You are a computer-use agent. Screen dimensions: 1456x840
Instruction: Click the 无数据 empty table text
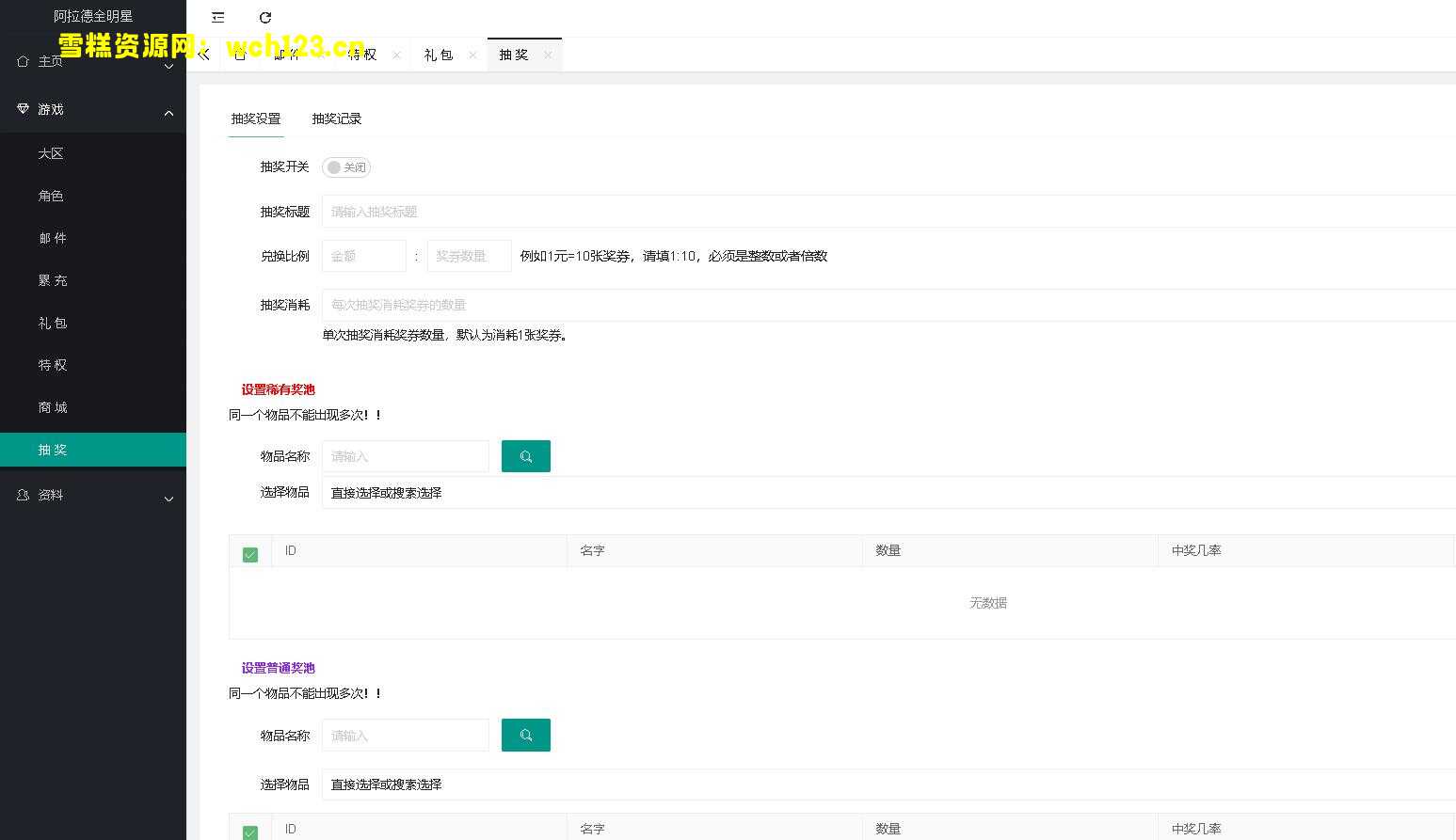tap(988, 603)
